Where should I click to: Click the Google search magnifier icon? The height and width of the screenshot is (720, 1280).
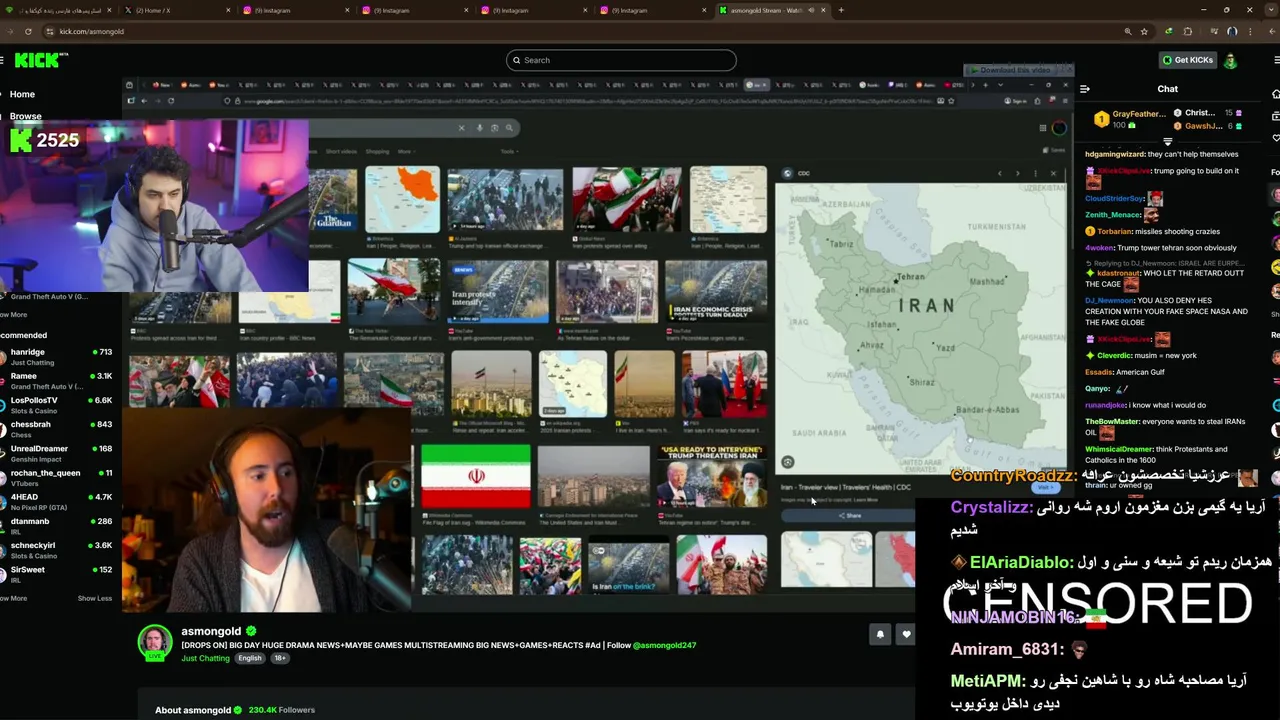(509, 128)
